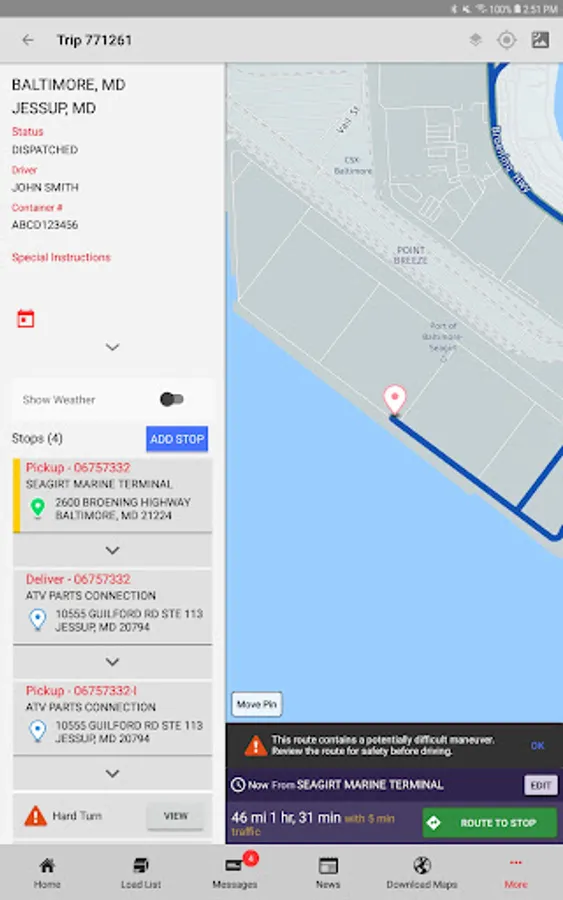
Task: Expand the Pickup 06757332-I stop details
Action: click(x=112, y=773)
